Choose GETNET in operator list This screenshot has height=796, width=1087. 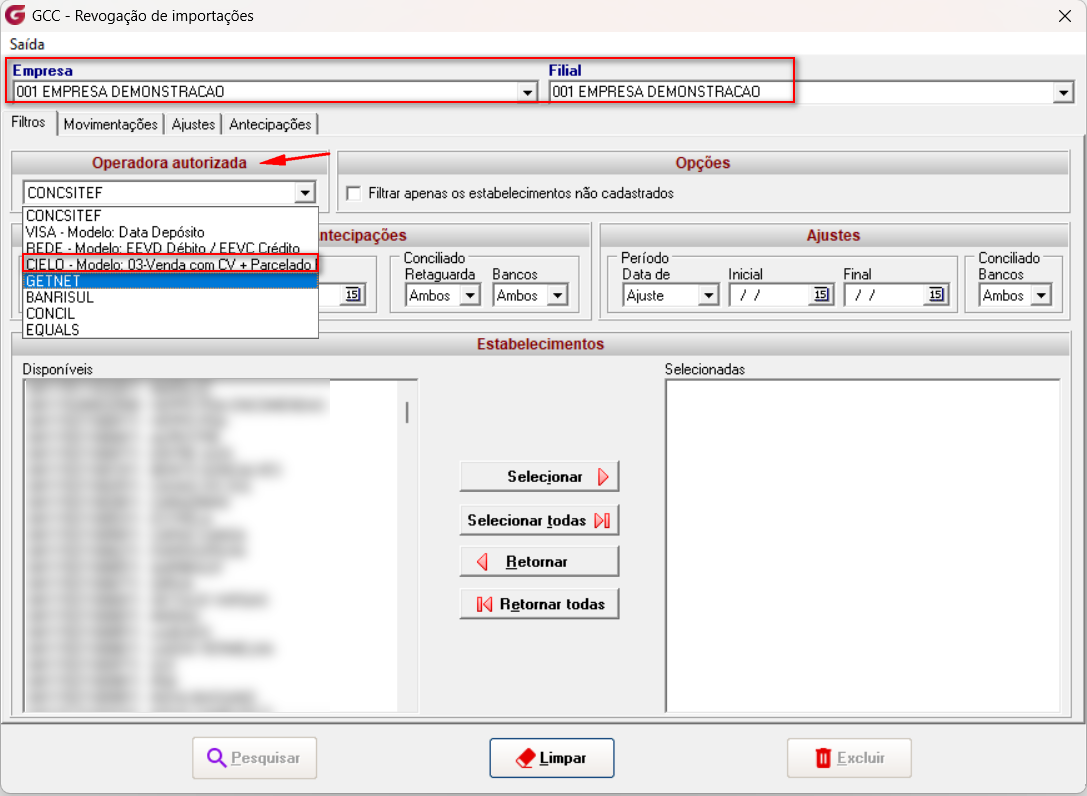[x=171, y=281]
